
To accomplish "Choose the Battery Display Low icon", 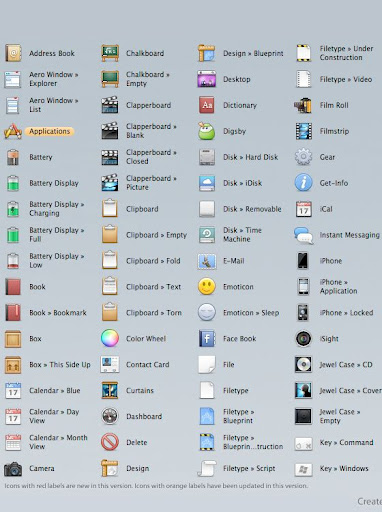I will (13, 261).
